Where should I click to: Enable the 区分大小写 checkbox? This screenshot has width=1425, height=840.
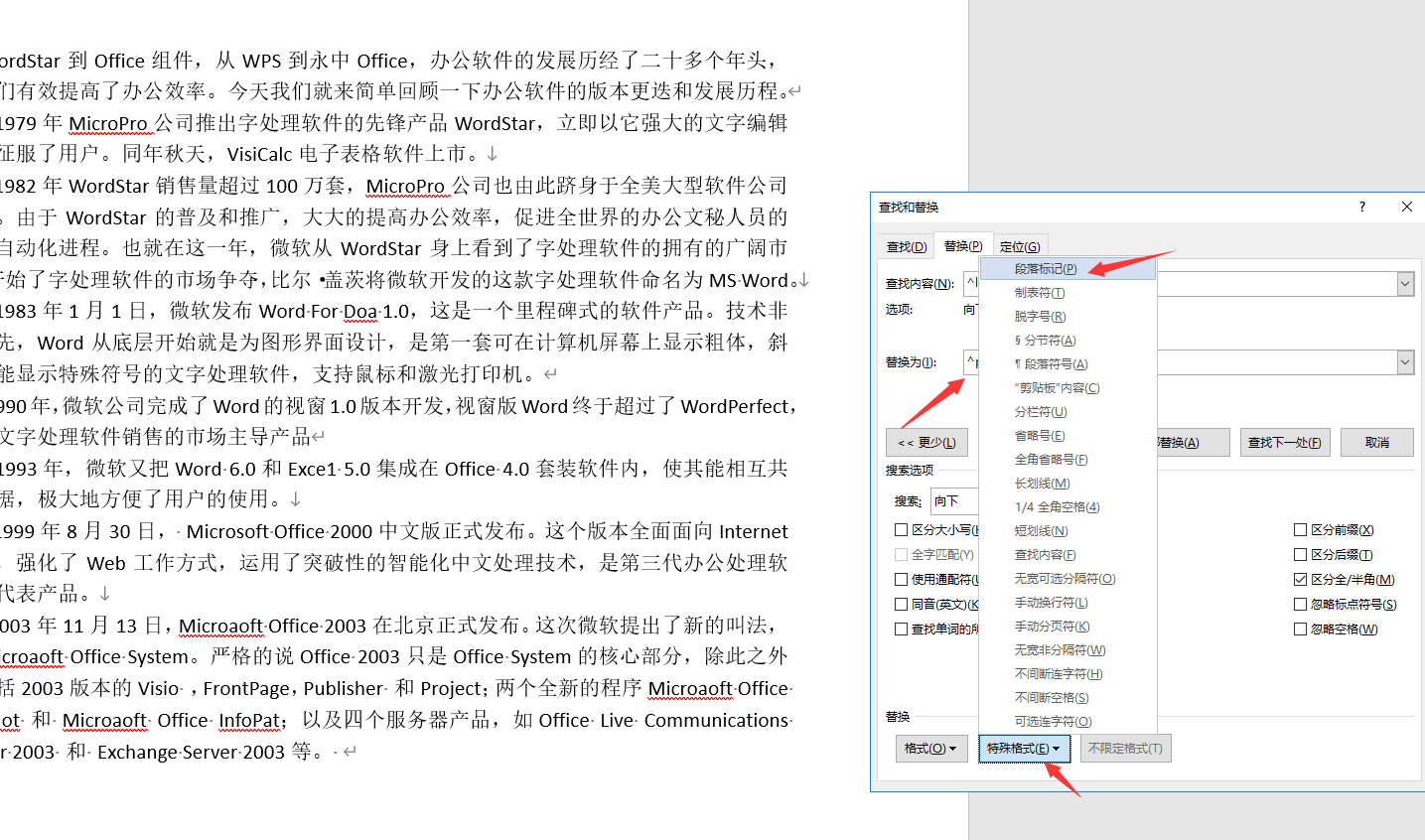902,530
